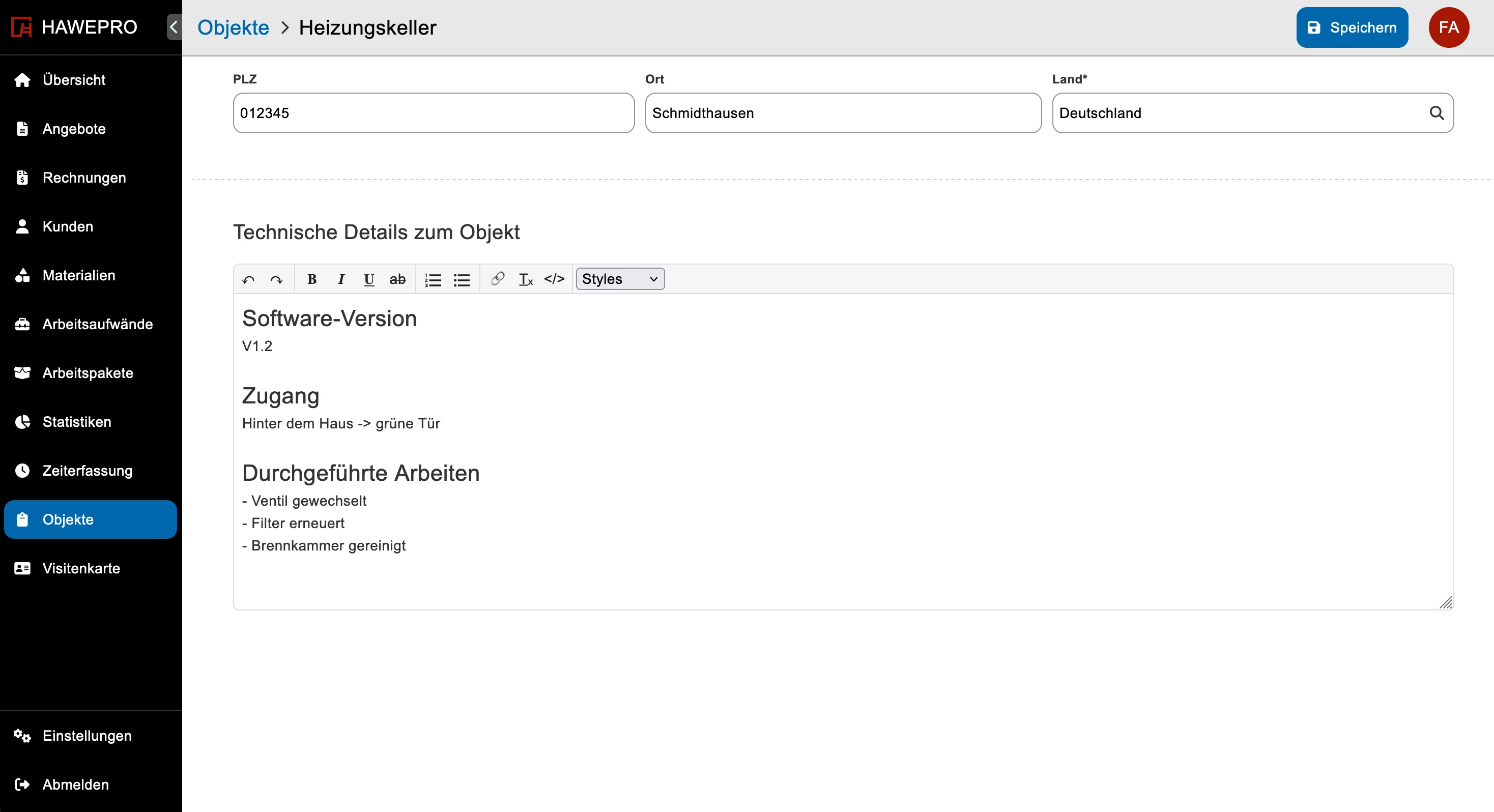Image resolution: width=1494 pixels, height=812 pixels.
Task: Click the Software-Version heading in editor
Action: 329,318
